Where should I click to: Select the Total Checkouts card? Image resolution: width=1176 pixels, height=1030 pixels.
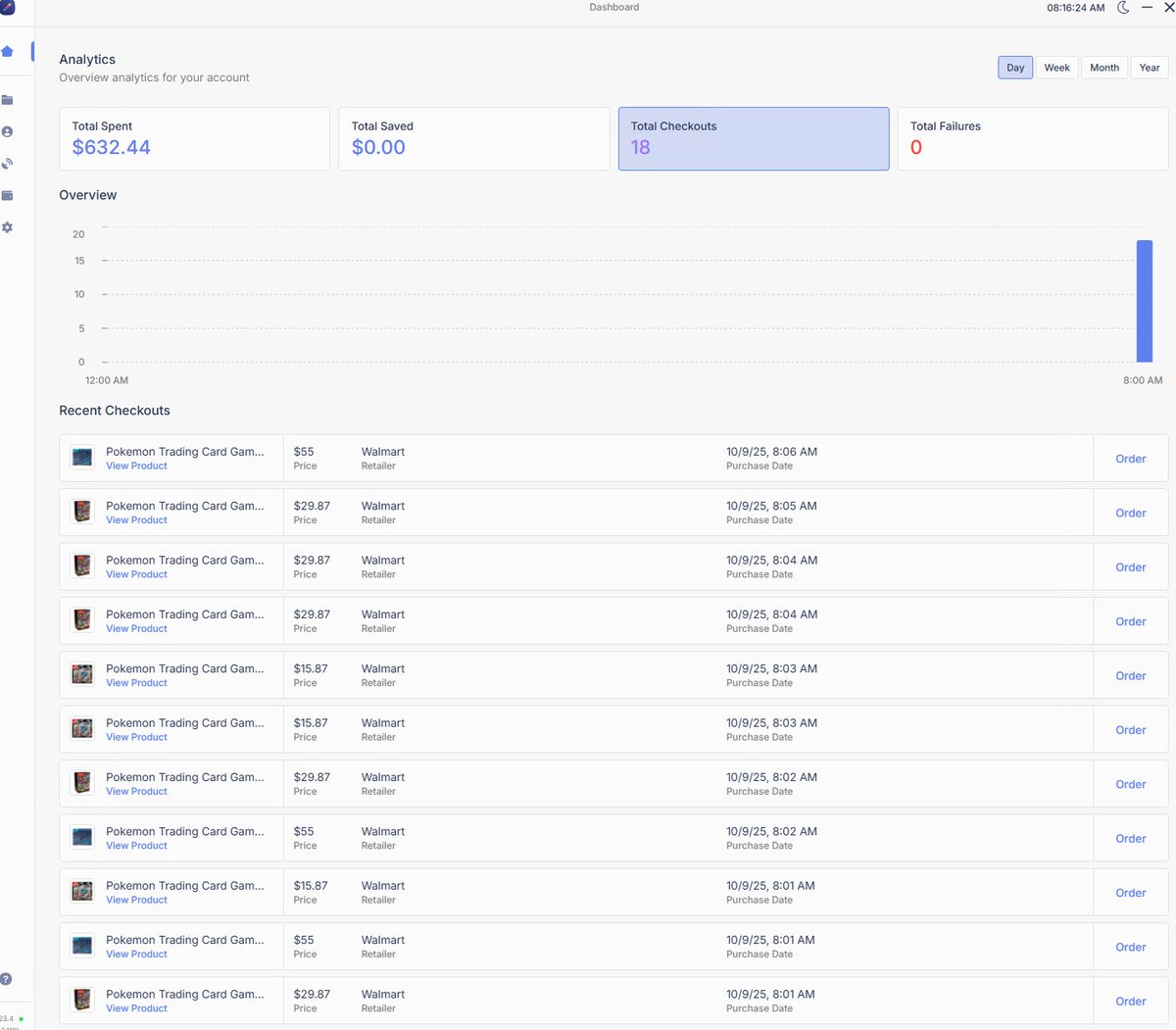click(754, 139)
